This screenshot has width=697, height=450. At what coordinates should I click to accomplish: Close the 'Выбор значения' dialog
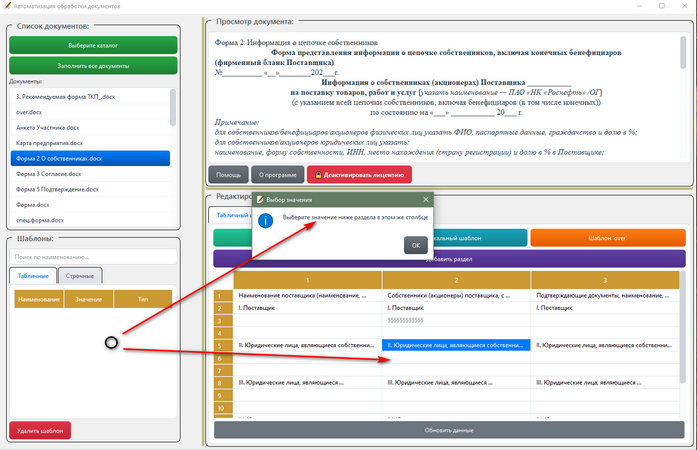[425, 200]
